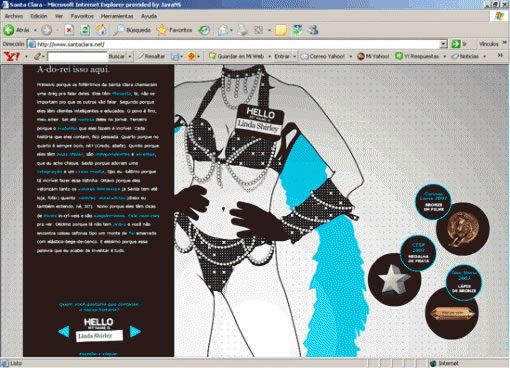Open the Herramientas menu
This screenshot has height=368, width=510.
tap(117, 16)
